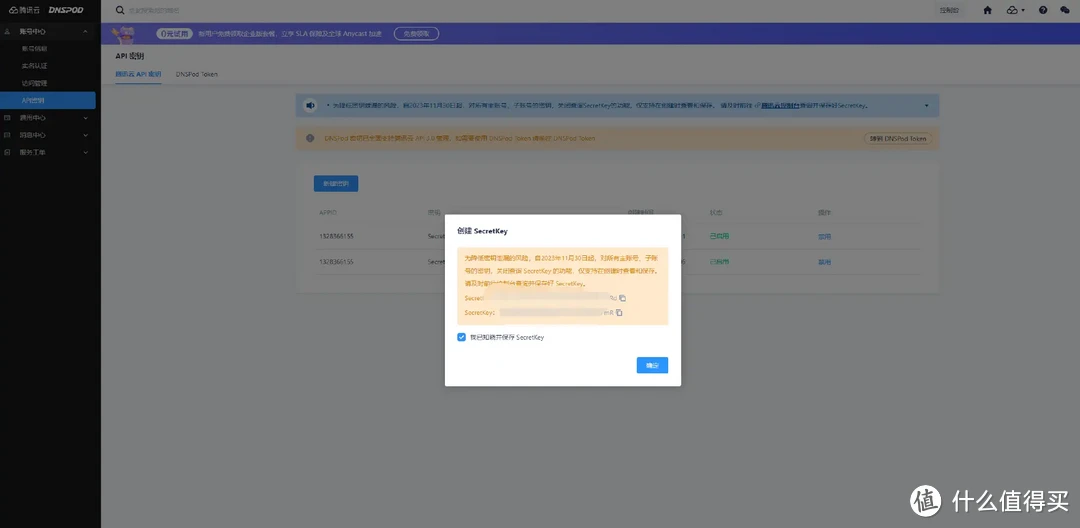Expand the blue notice banner arrow
This screenshot has height=528, width=1080.
926,105
